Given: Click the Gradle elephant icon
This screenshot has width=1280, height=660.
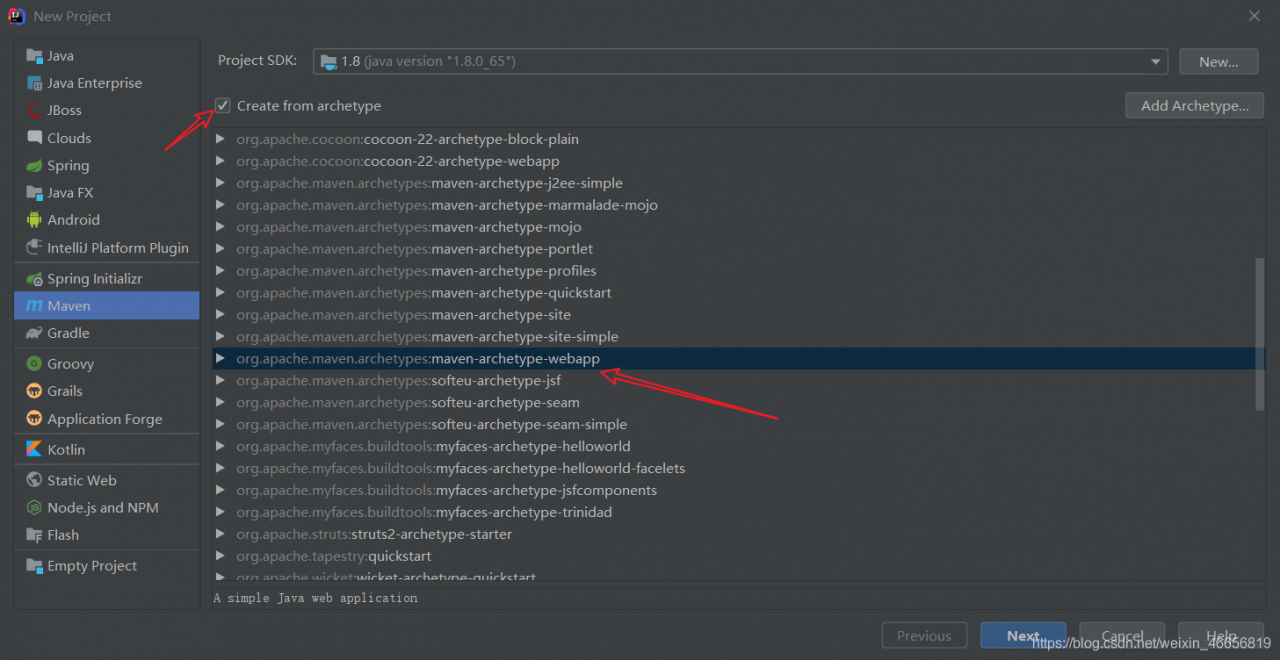Looking at the screenshot, I should point(34,333).
